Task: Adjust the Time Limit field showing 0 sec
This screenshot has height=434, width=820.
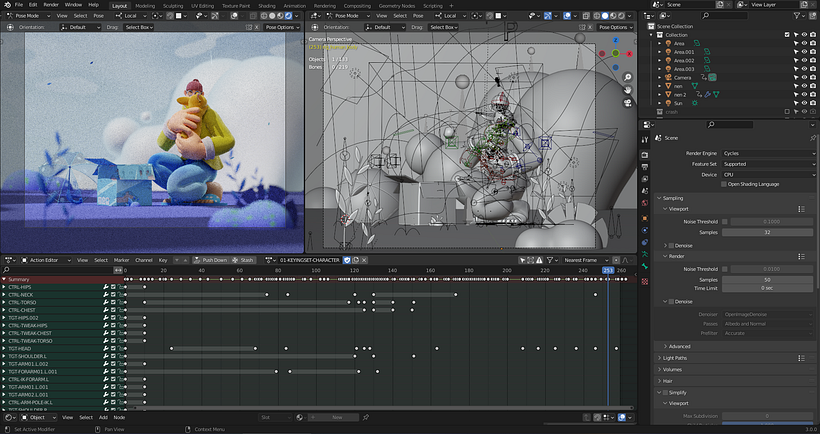Action: click(769, 288)
